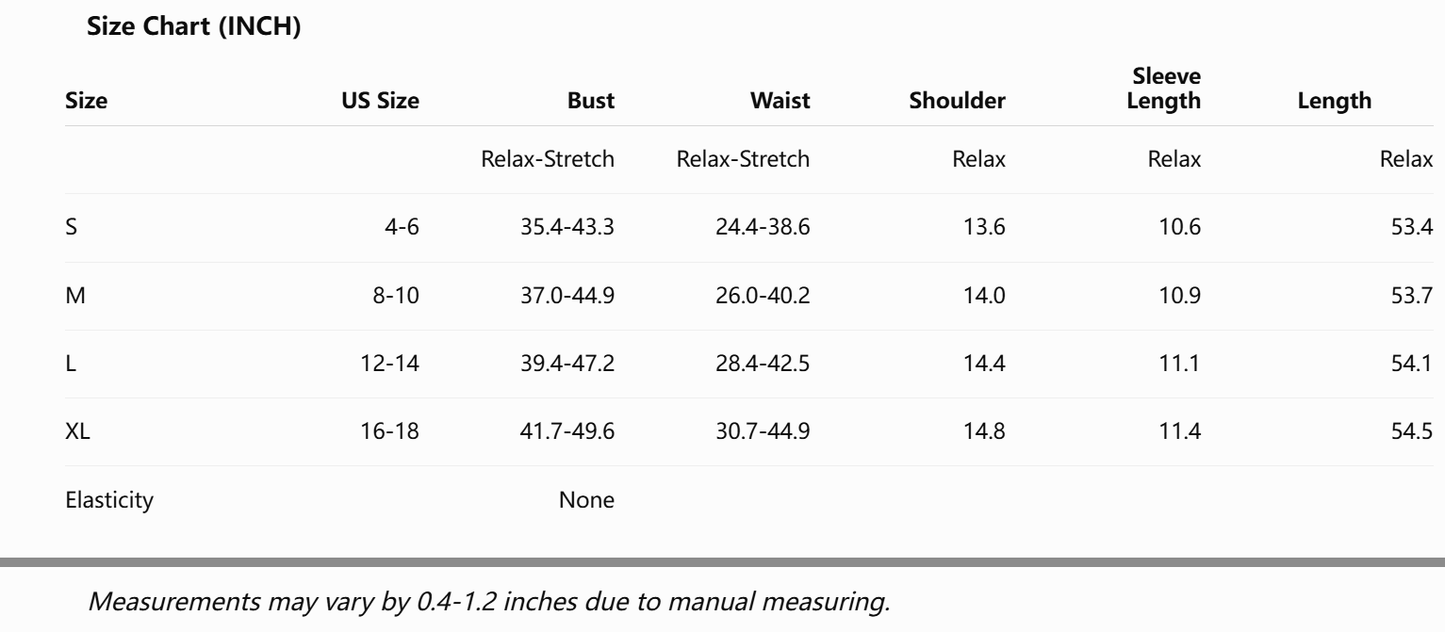This screenshot has height=632, width=1445.
Task: Click the measurements may vary note
Action: tap(488, 601)
